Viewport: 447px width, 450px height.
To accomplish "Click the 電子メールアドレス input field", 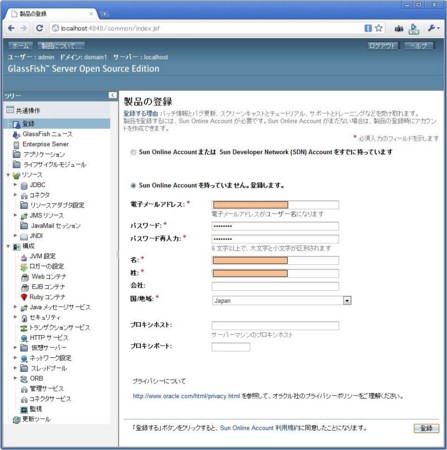I will click(x=275, y=205).
